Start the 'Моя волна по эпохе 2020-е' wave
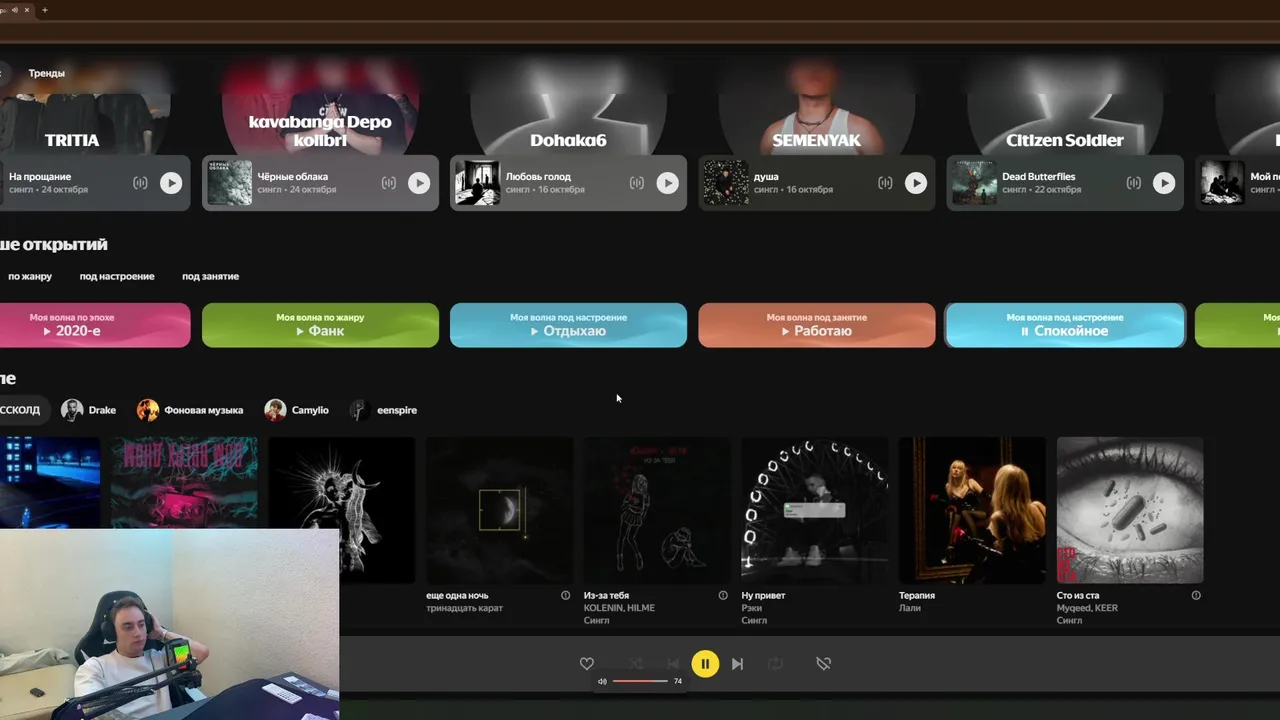The image size is (1280, 720). pos(93,325)
